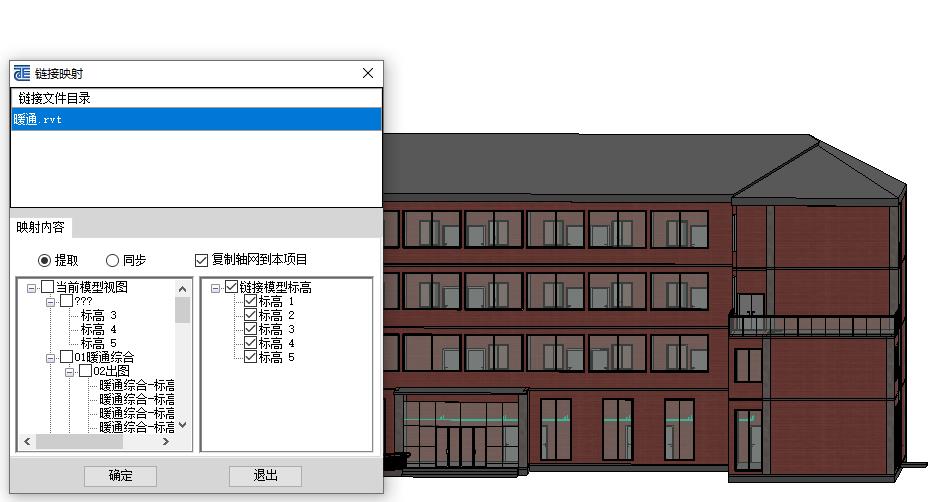Uncheck 复制轴网到本项目 checkbox
Image resolution: width=941 pixels, height=502 pixels.
[x=202, y=260]
